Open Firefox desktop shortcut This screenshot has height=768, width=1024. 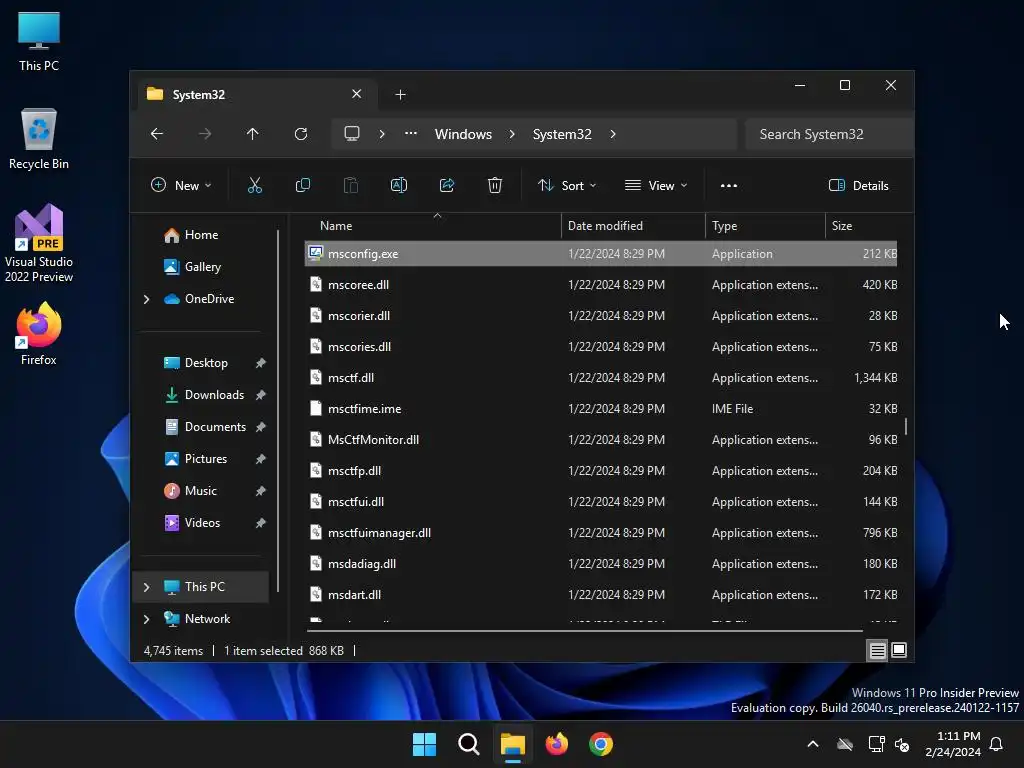coord(39,334)
